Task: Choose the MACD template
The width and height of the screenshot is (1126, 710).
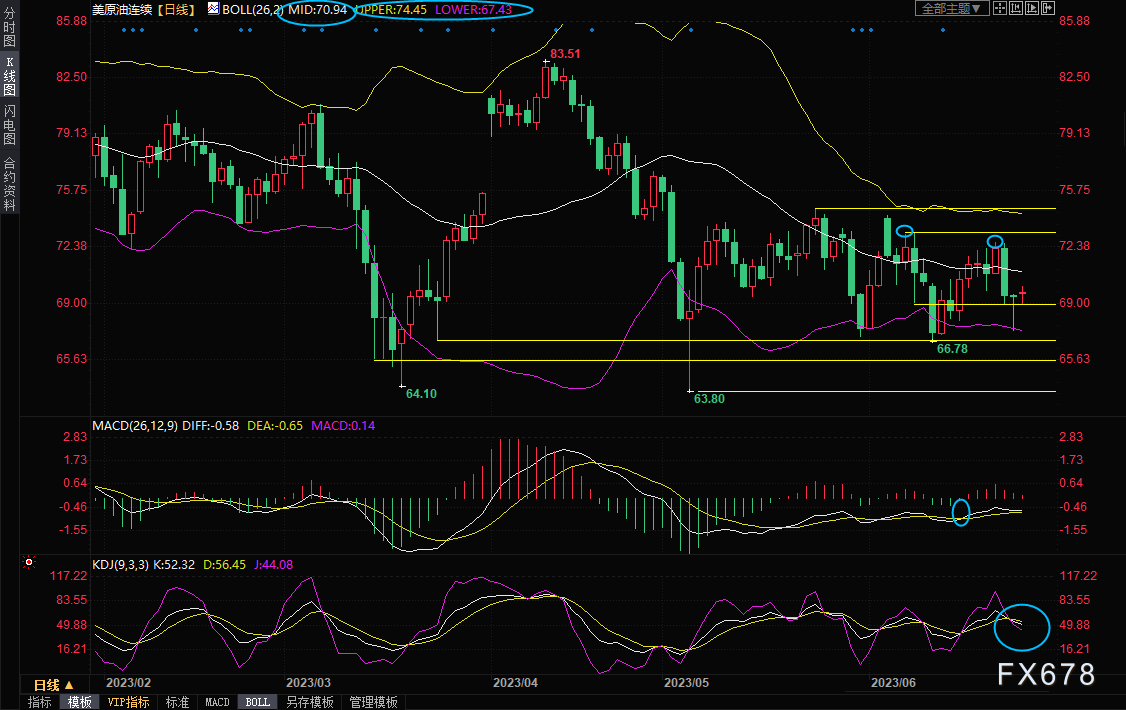Action: pos(217,702)
